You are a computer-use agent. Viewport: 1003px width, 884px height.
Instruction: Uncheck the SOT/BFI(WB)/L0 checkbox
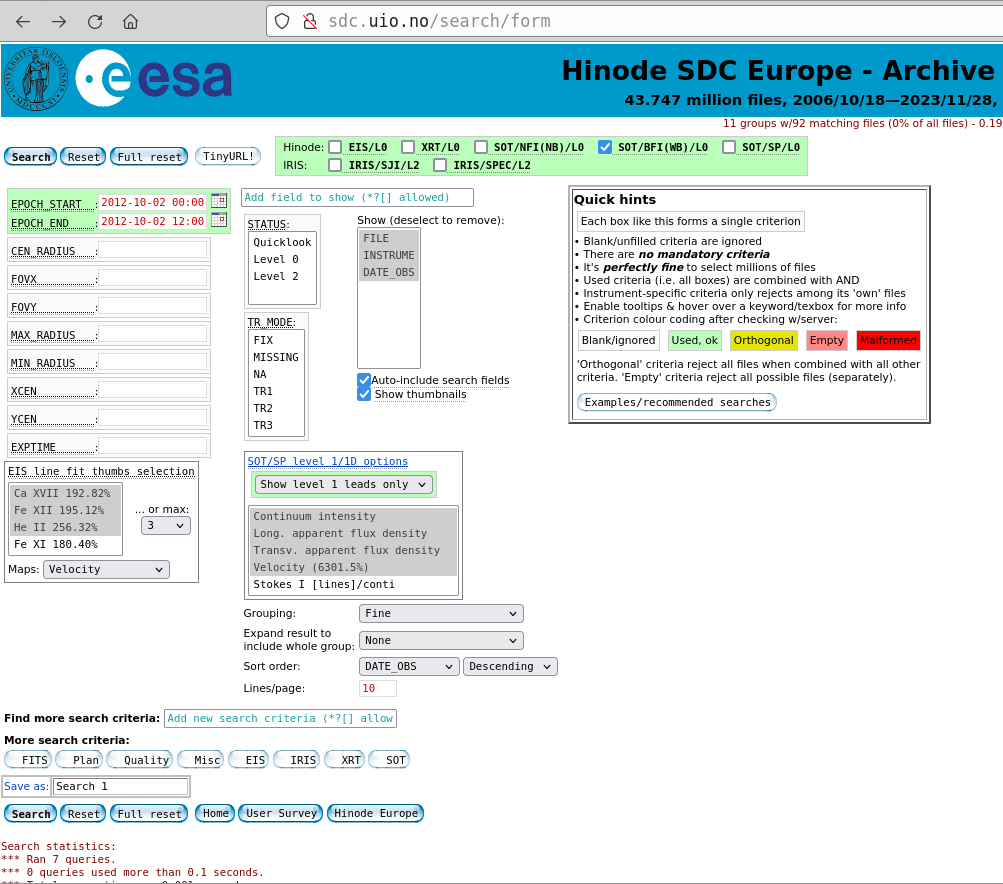605,147
